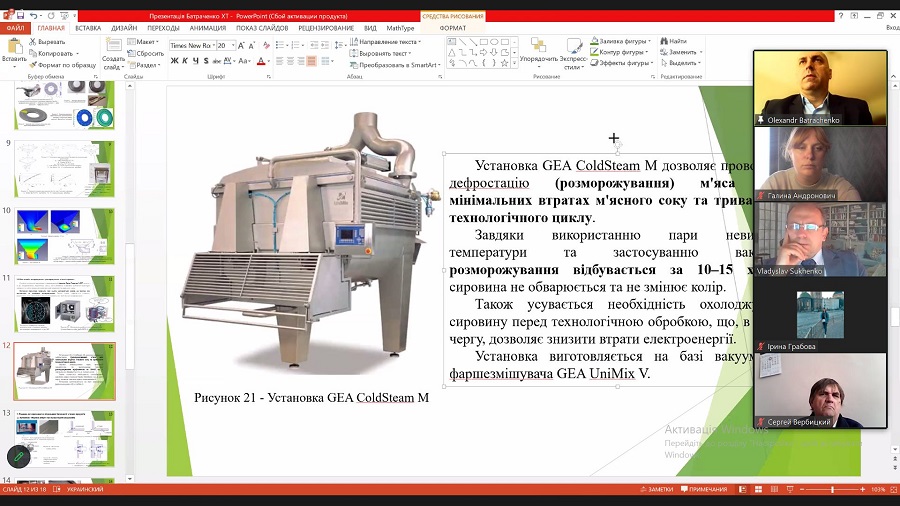The image size is (900, 506).
Task: Select oval shape in shapes gallery
Action: point(494,42)
